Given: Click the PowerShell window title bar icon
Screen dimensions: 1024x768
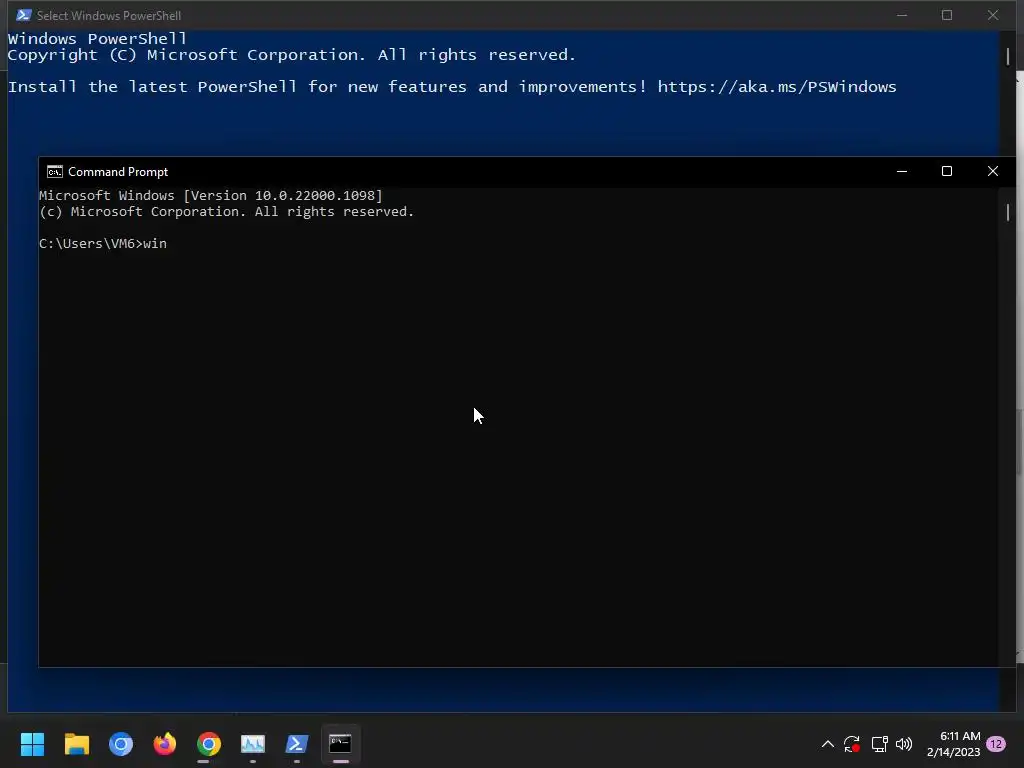Looking at the screenshot, I should tap(24, 15).
